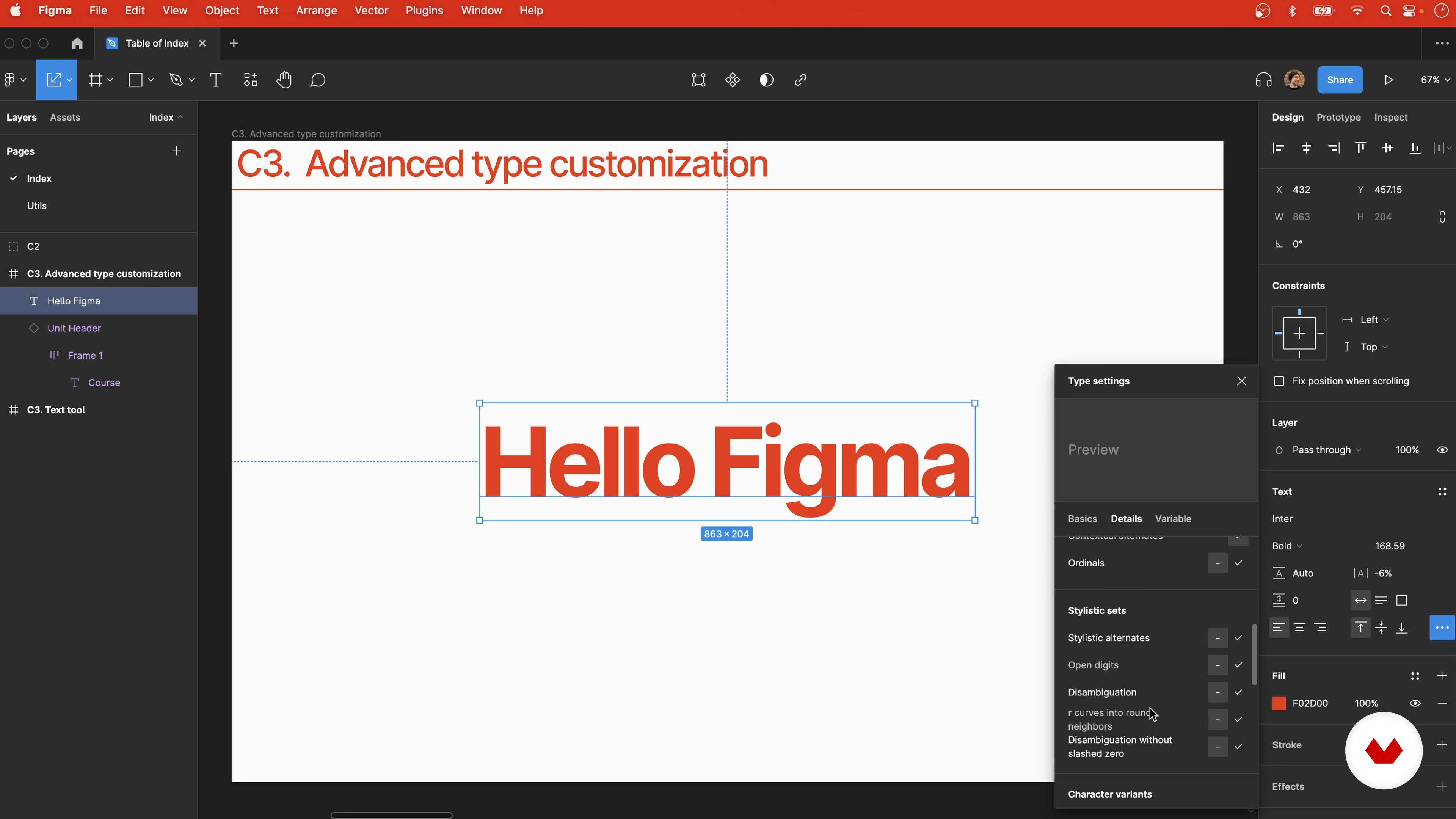1456x819 pixels.
Task: Click the Share button
Action: [x=1340, y=80]
